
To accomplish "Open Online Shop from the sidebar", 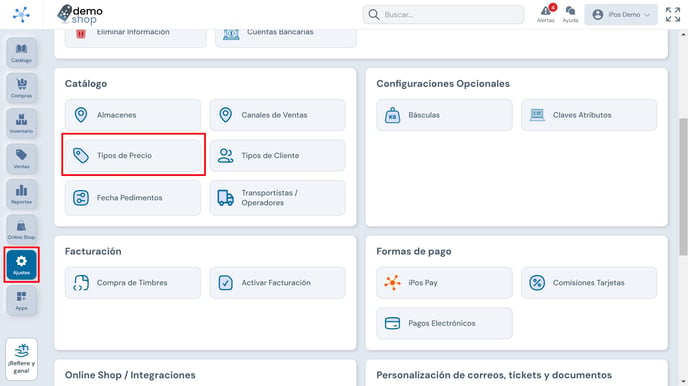I will click(22, 229).
